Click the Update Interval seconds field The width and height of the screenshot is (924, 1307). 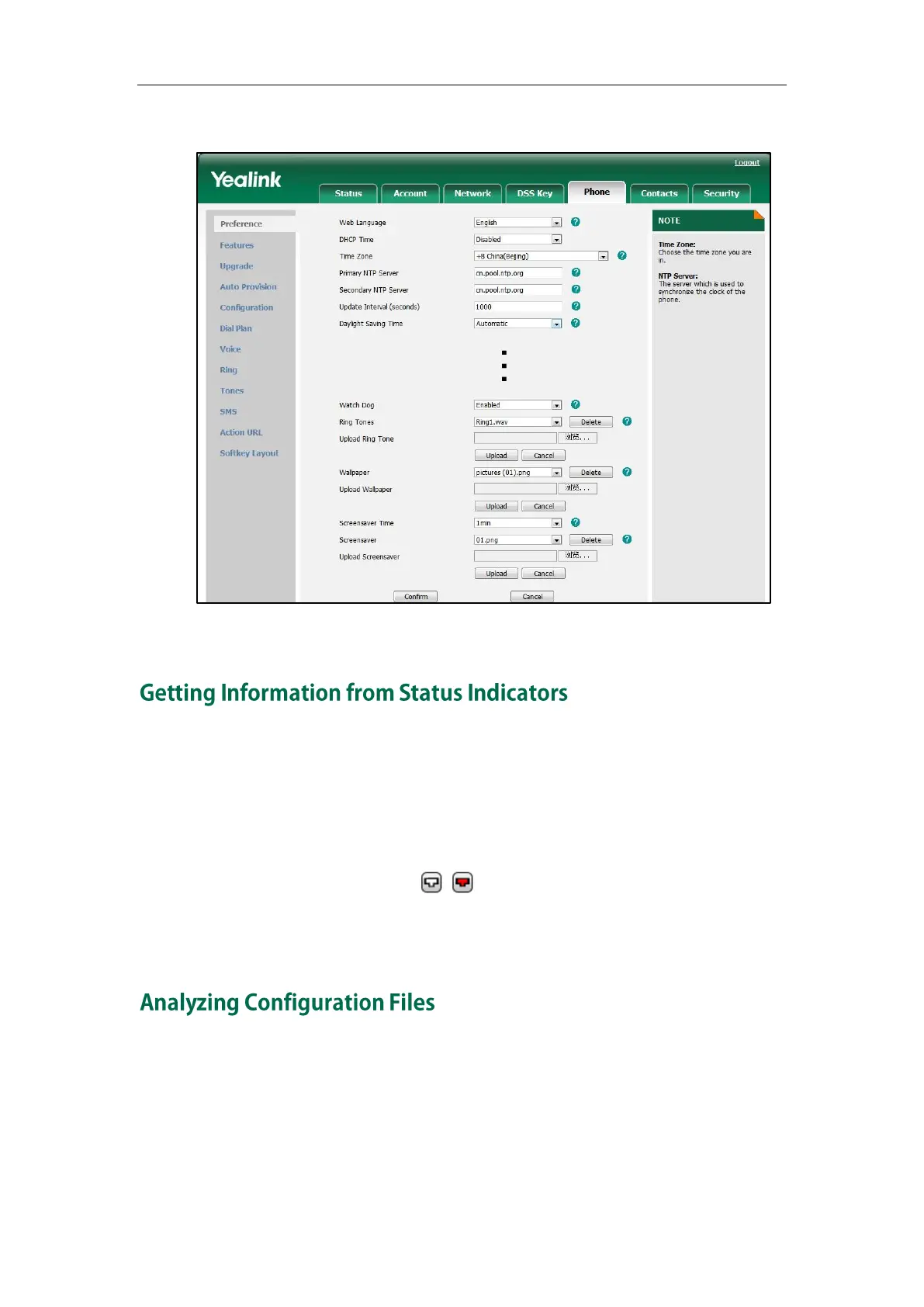(x=517, y=307)
